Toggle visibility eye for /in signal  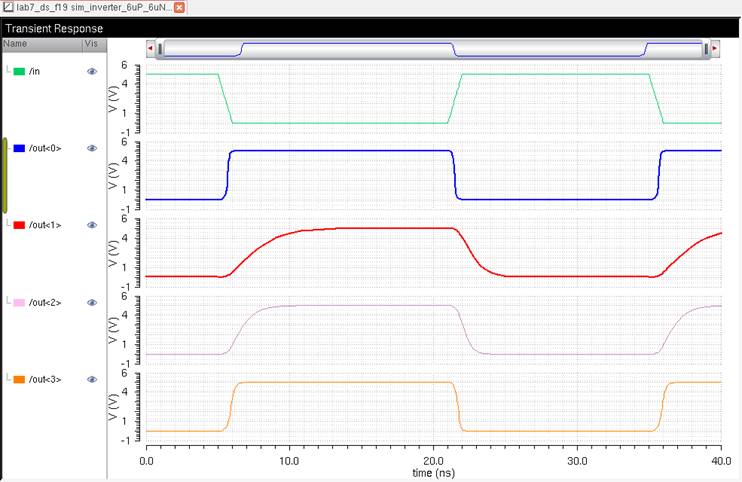coord(92,71)
